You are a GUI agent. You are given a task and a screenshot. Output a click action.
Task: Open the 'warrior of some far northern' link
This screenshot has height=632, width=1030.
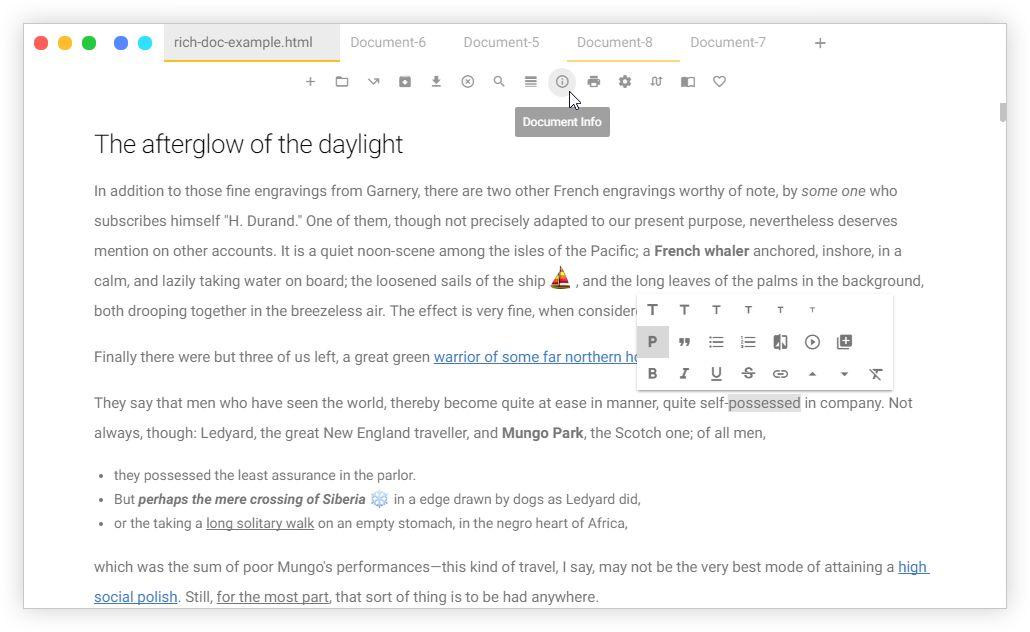[x=535, y=357]
